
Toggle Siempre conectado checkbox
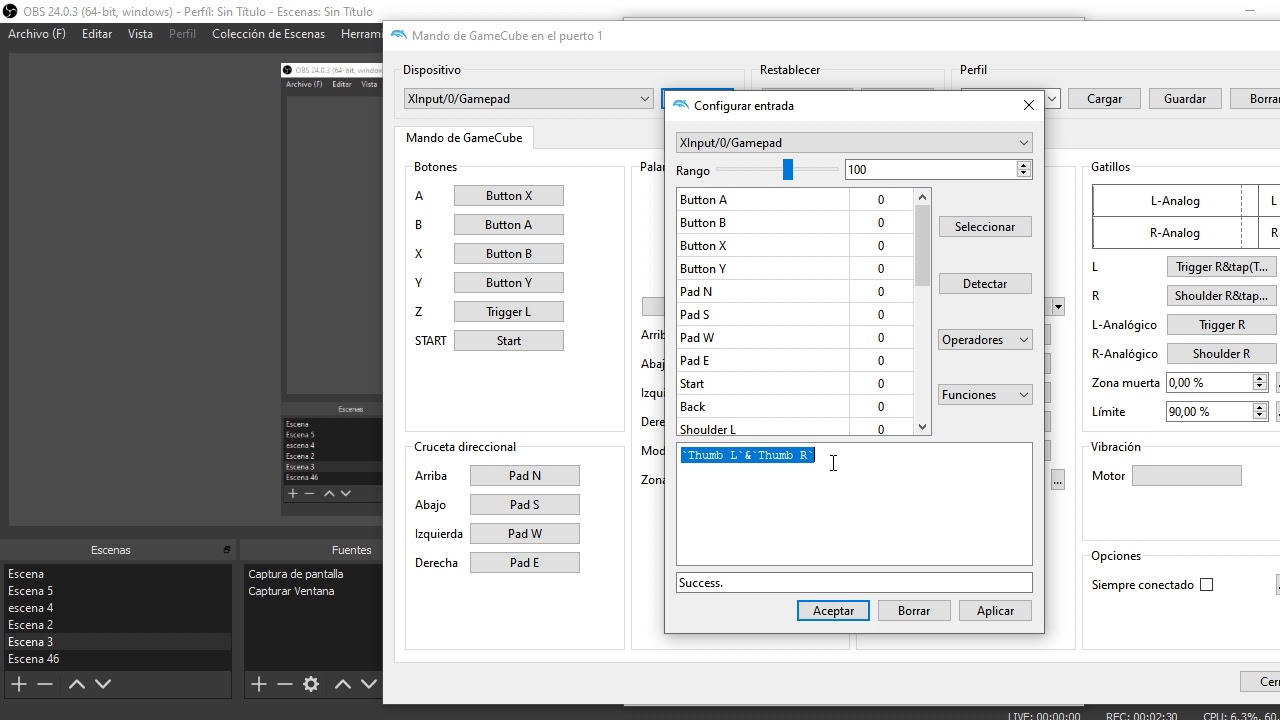(x=1206, y=585)
